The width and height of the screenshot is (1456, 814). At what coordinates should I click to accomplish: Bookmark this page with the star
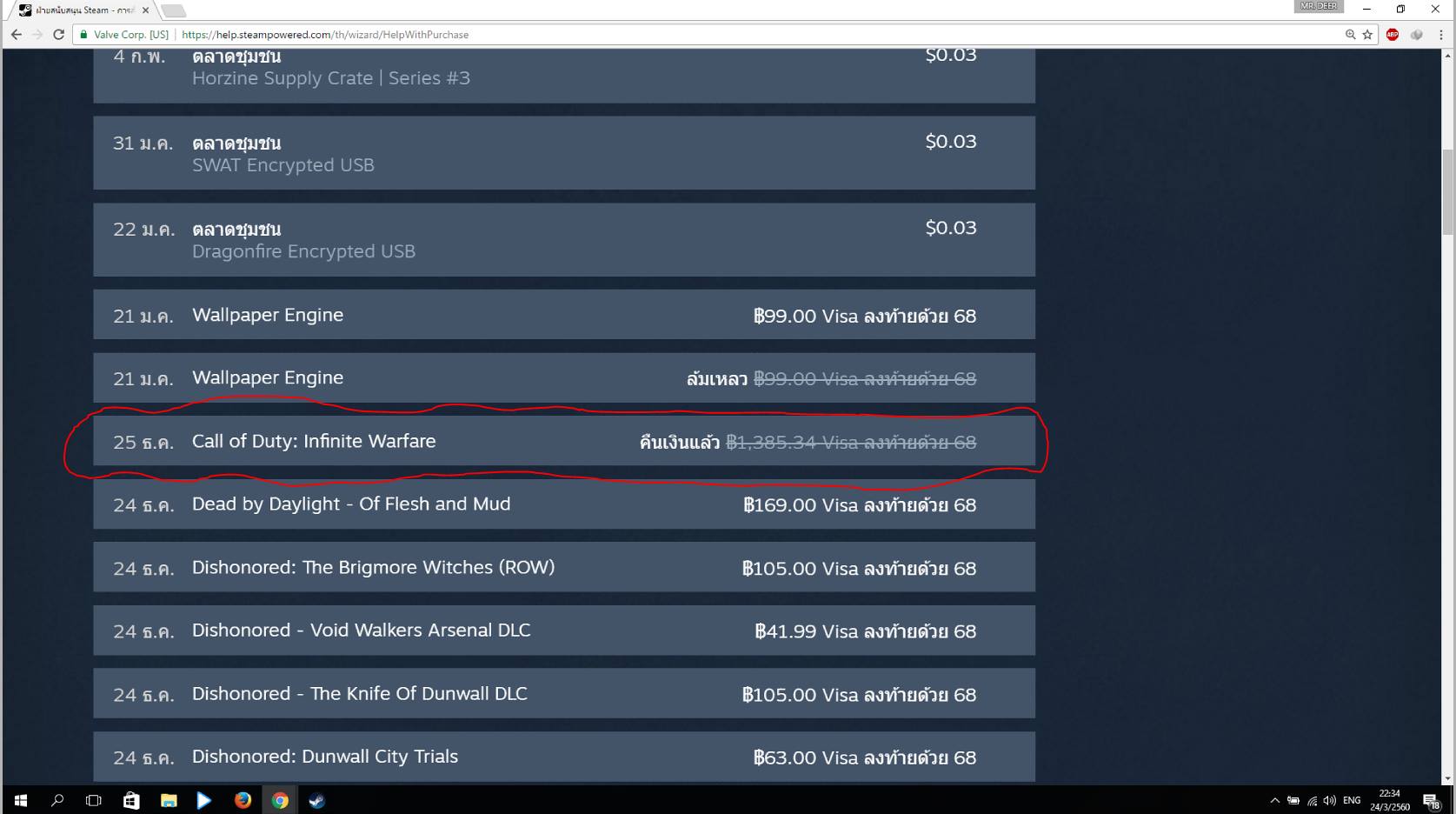1367,35
